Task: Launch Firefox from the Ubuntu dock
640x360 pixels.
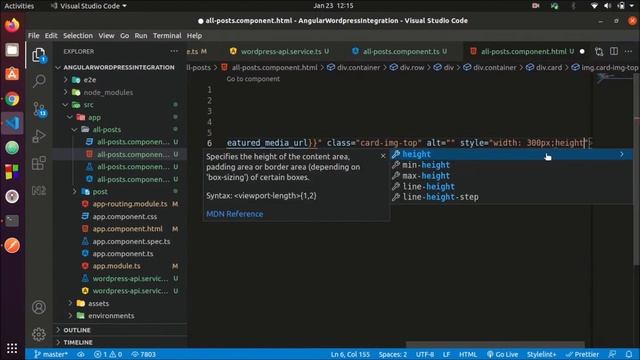Action: point(12,25)
